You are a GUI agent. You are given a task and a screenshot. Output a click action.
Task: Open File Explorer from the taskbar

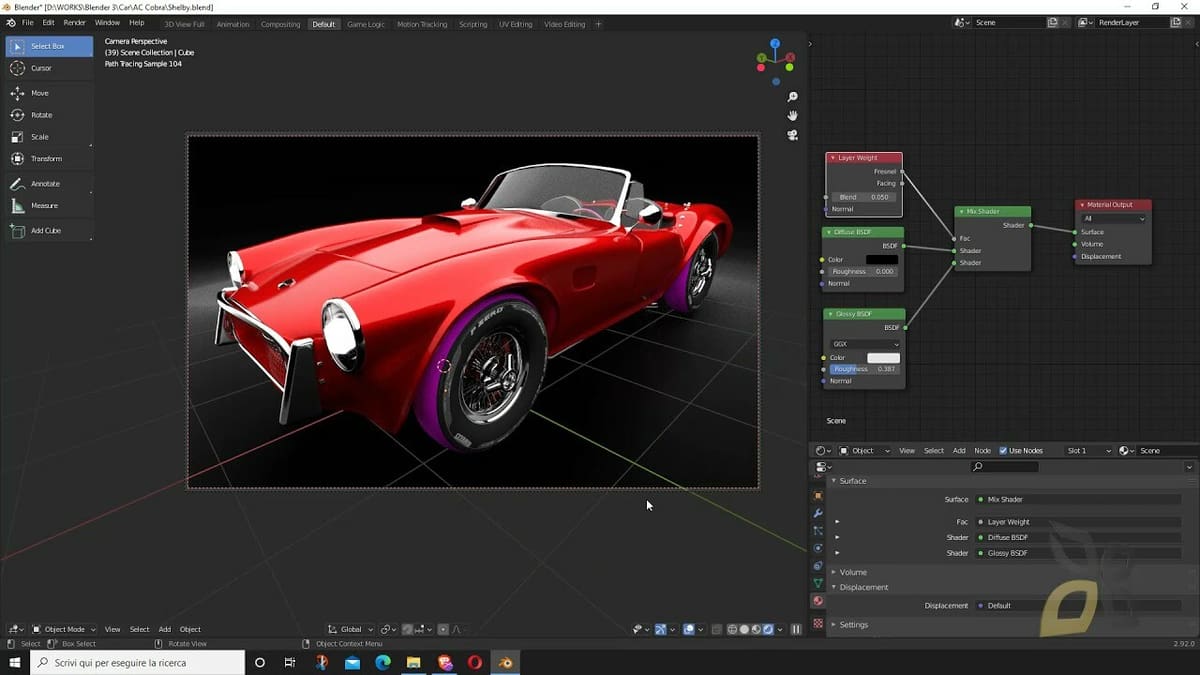(x=413, y=662)
